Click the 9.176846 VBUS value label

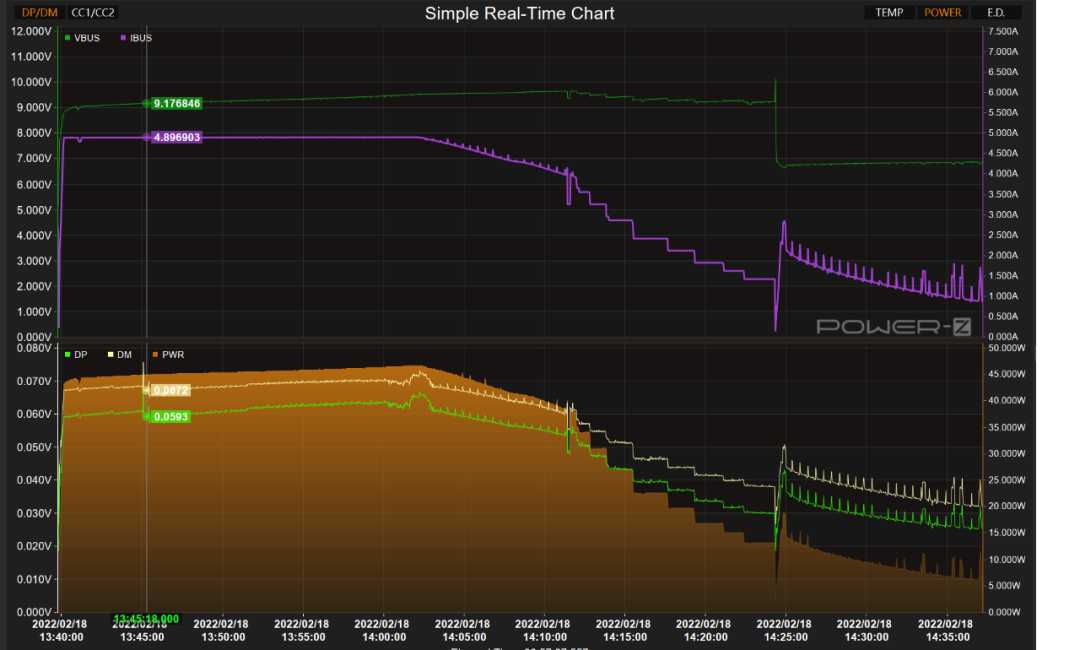pos(176,103)
